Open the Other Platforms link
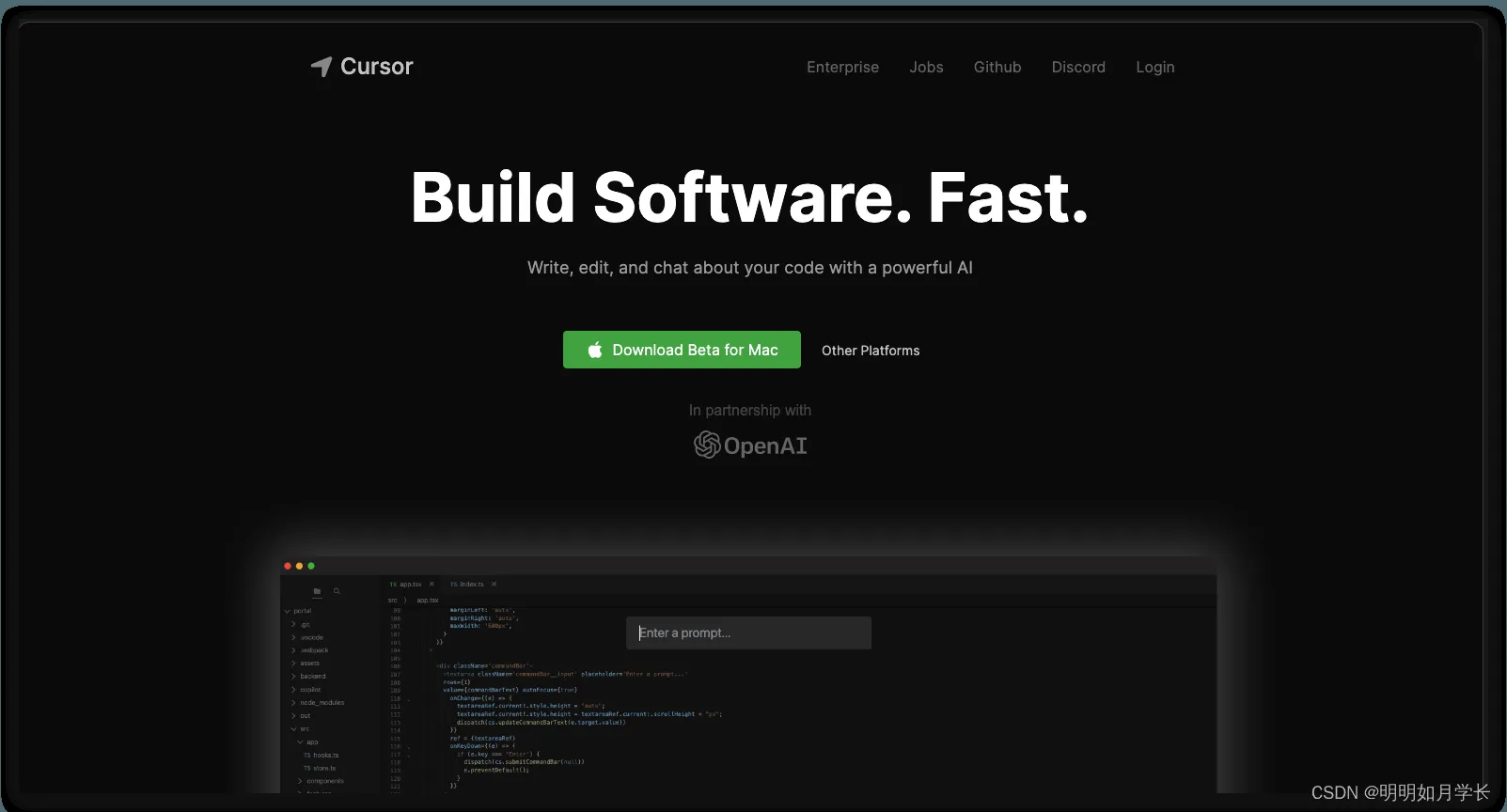The height and width of the screenshot is (812, 1507). coord(871,351)
